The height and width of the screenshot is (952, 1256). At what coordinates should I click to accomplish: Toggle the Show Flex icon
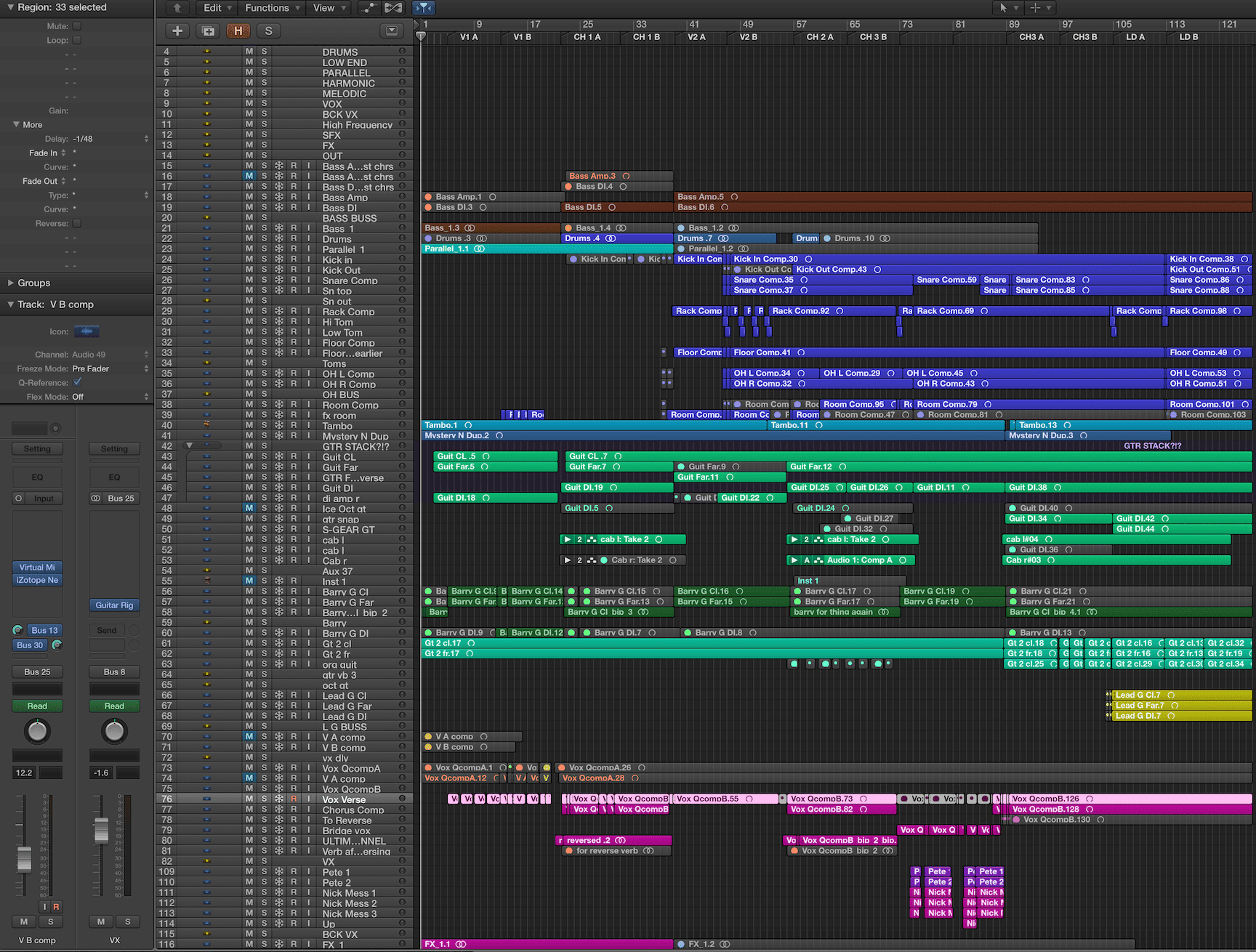[x=393, y=8]
